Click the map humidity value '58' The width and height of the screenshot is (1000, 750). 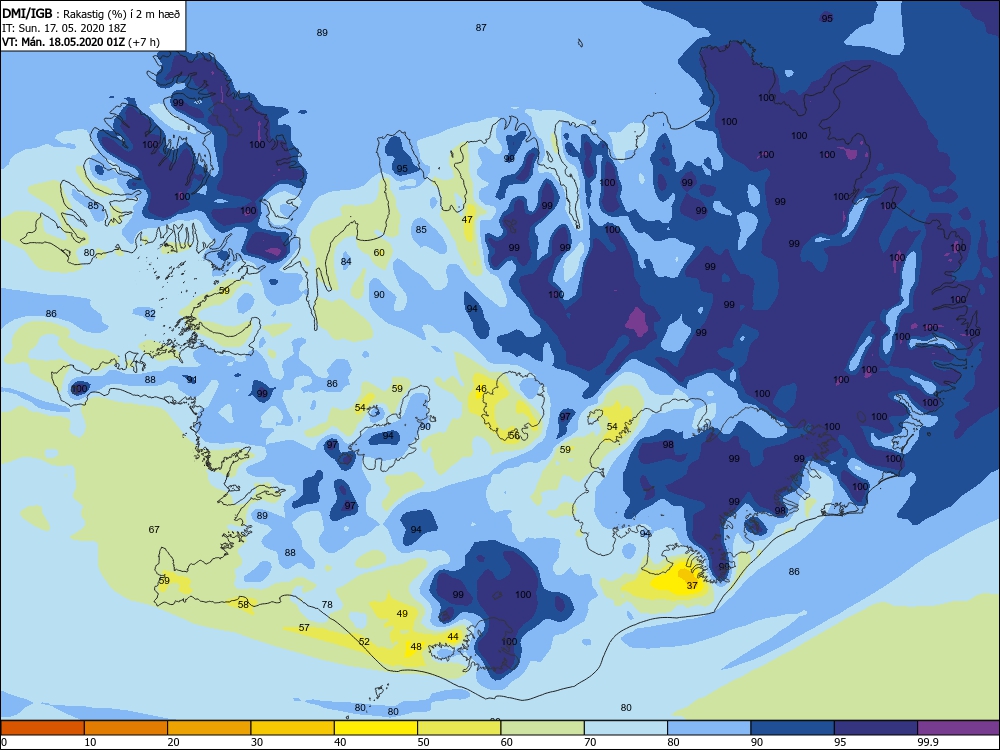[x=243, y=605]
